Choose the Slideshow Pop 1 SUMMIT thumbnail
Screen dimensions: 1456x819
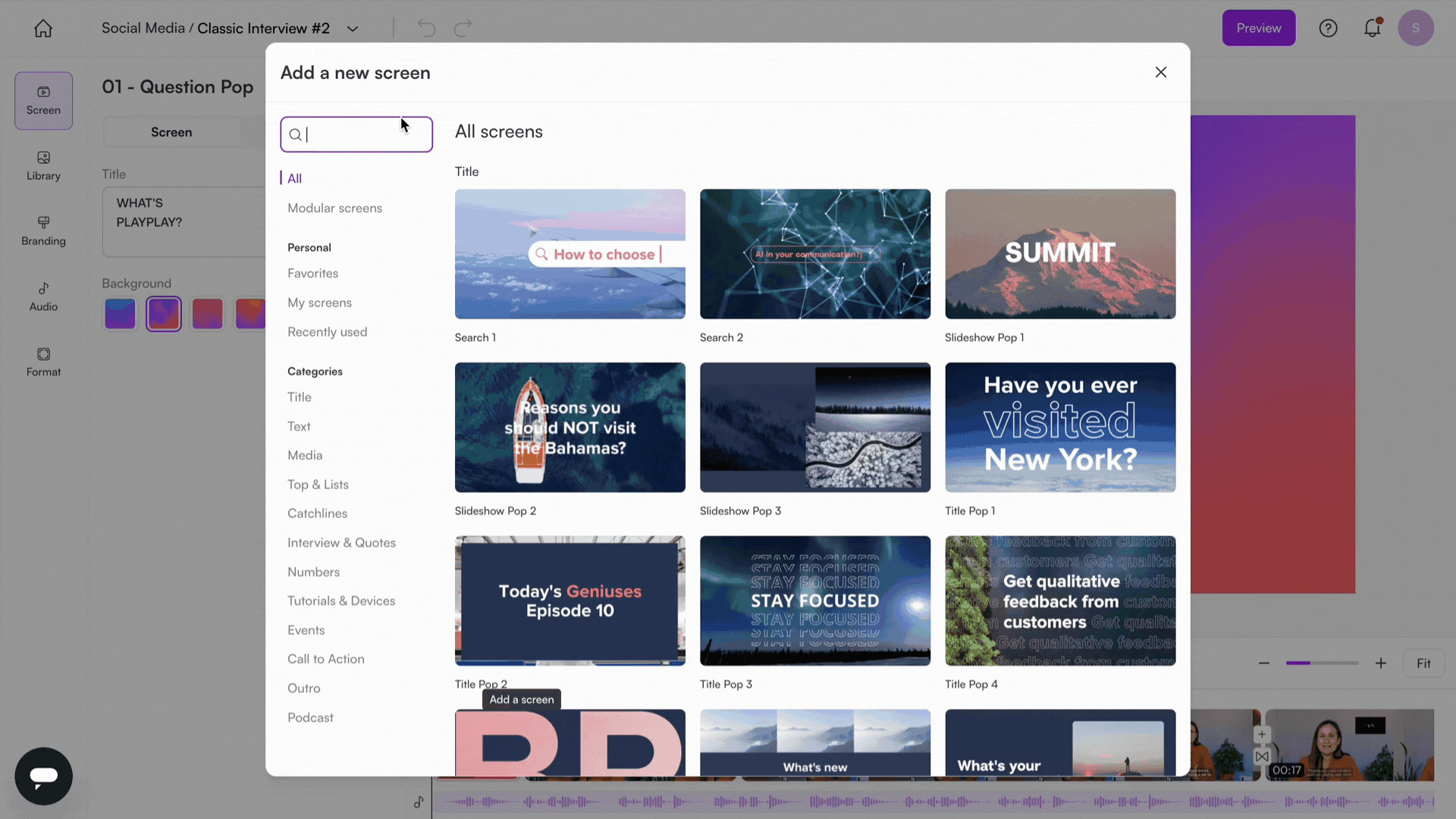click(1059, 254)
